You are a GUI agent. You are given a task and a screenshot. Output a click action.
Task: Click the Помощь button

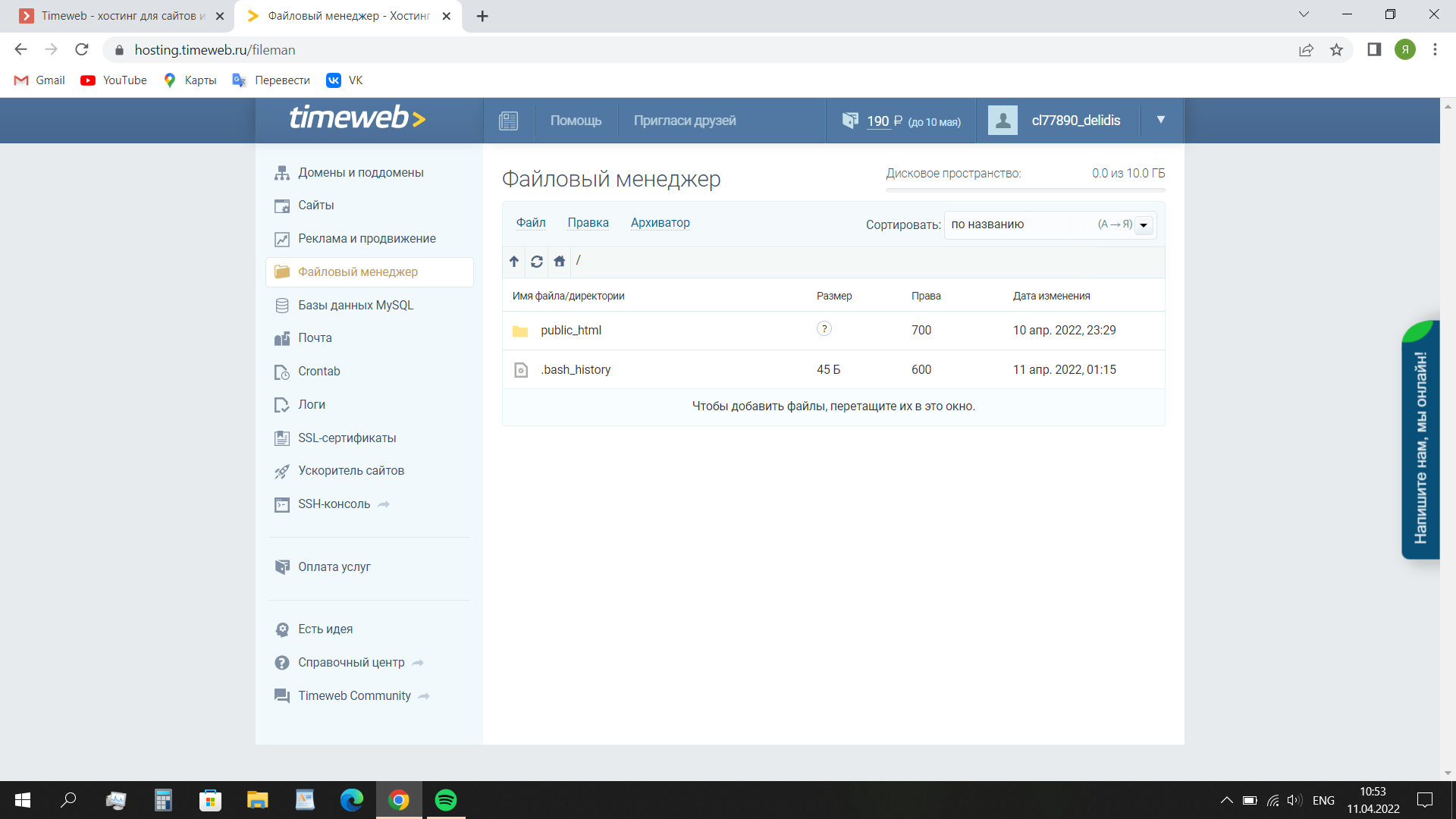tap(576, 121)
